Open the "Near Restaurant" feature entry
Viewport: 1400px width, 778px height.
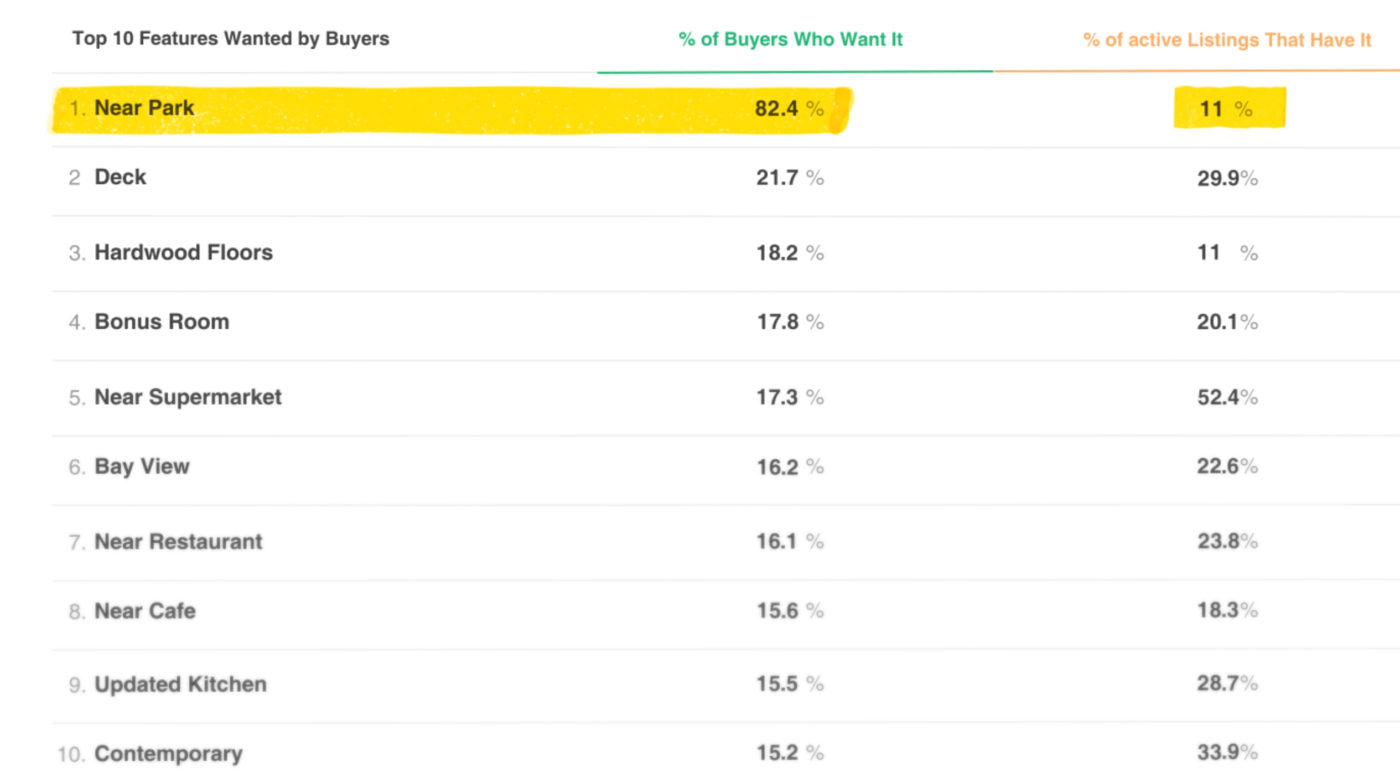pos(178,542)
